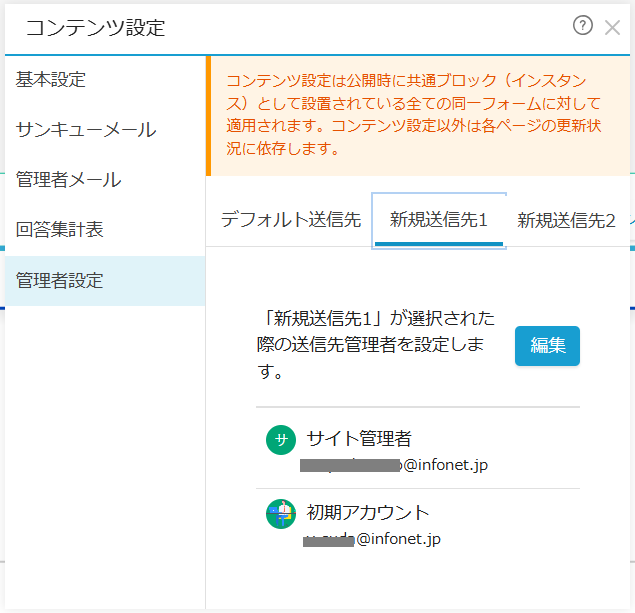Switch to the 新規送信先2 tab
This screenshot has width=635, height=613.
(566, 221)
